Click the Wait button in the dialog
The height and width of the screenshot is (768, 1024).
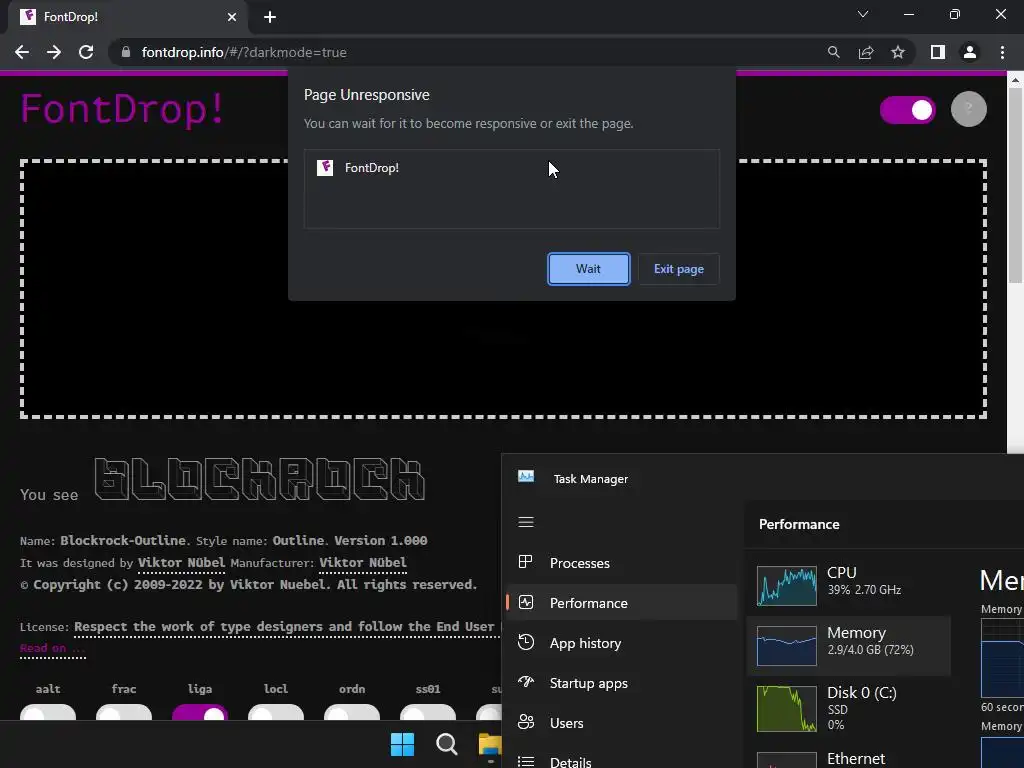[588, 269]
